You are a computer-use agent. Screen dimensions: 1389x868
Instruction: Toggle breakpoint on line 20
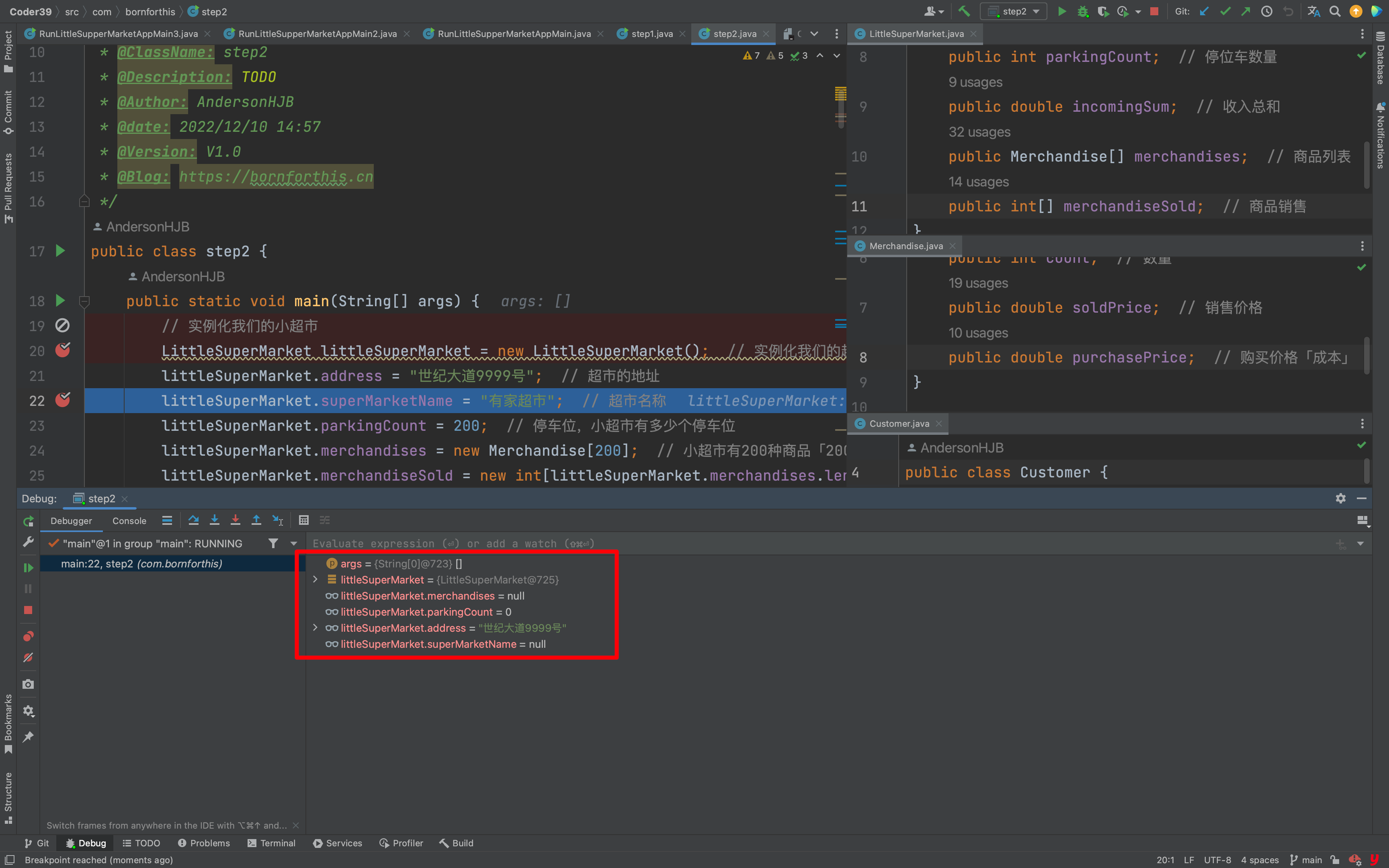pos(63,350)
